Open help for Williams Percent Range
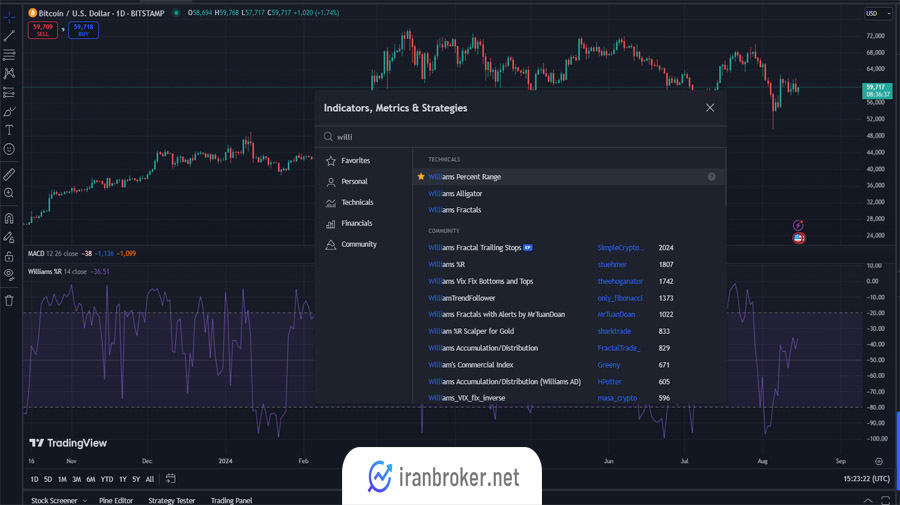Viewport: 900px width, 505px height. 712,177
